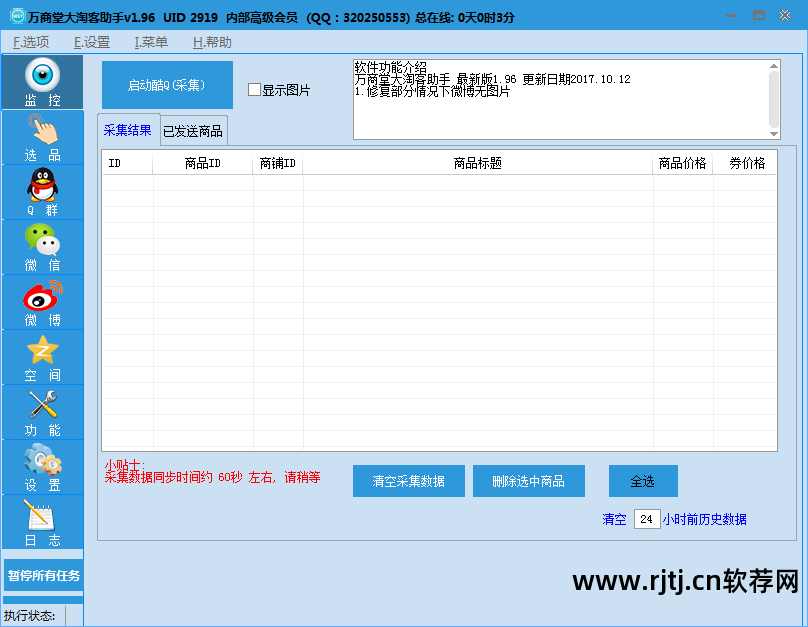Sort by the 券价格 column header
This screenshot has height=627, width=808.
745,163
